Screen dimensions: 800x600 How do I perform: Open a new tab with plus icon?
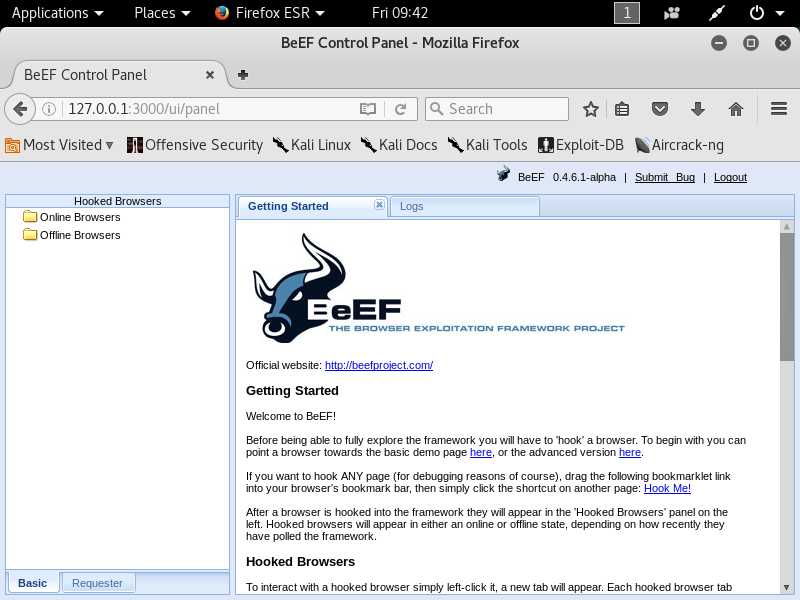[243, 75]
